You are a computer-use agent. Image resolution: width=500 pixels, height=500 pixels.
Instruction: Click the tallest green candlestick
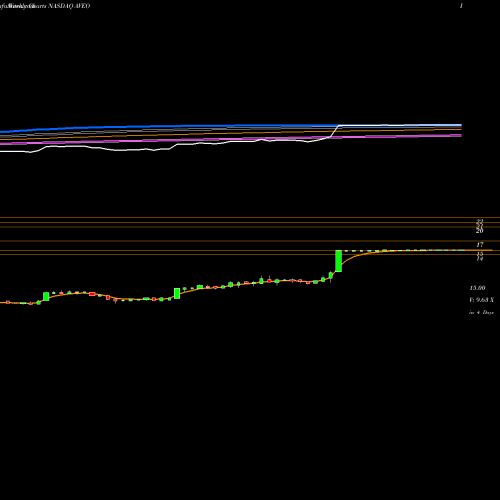coord(338,261)
